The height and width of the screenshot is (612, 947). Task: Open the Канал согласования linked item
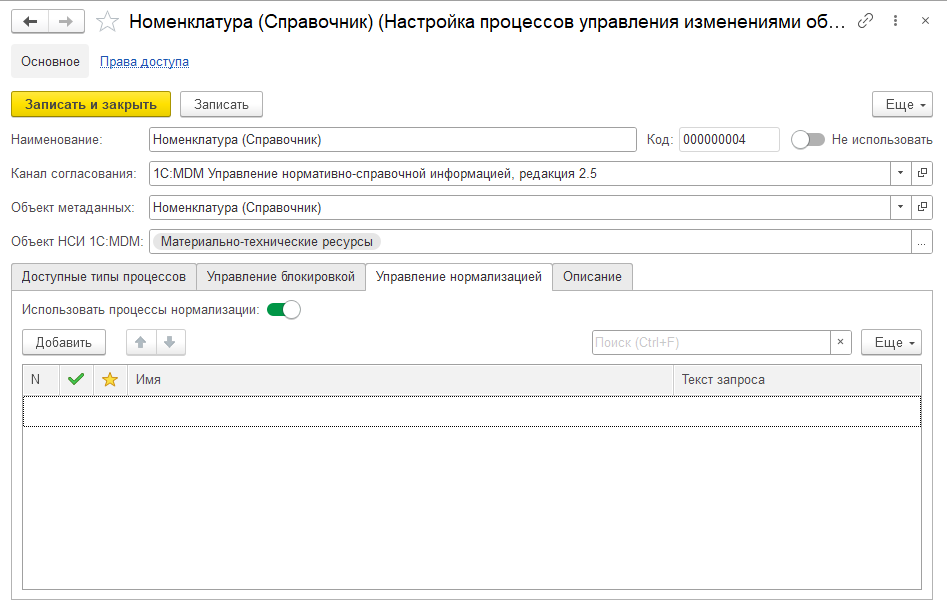coord(922,174)
